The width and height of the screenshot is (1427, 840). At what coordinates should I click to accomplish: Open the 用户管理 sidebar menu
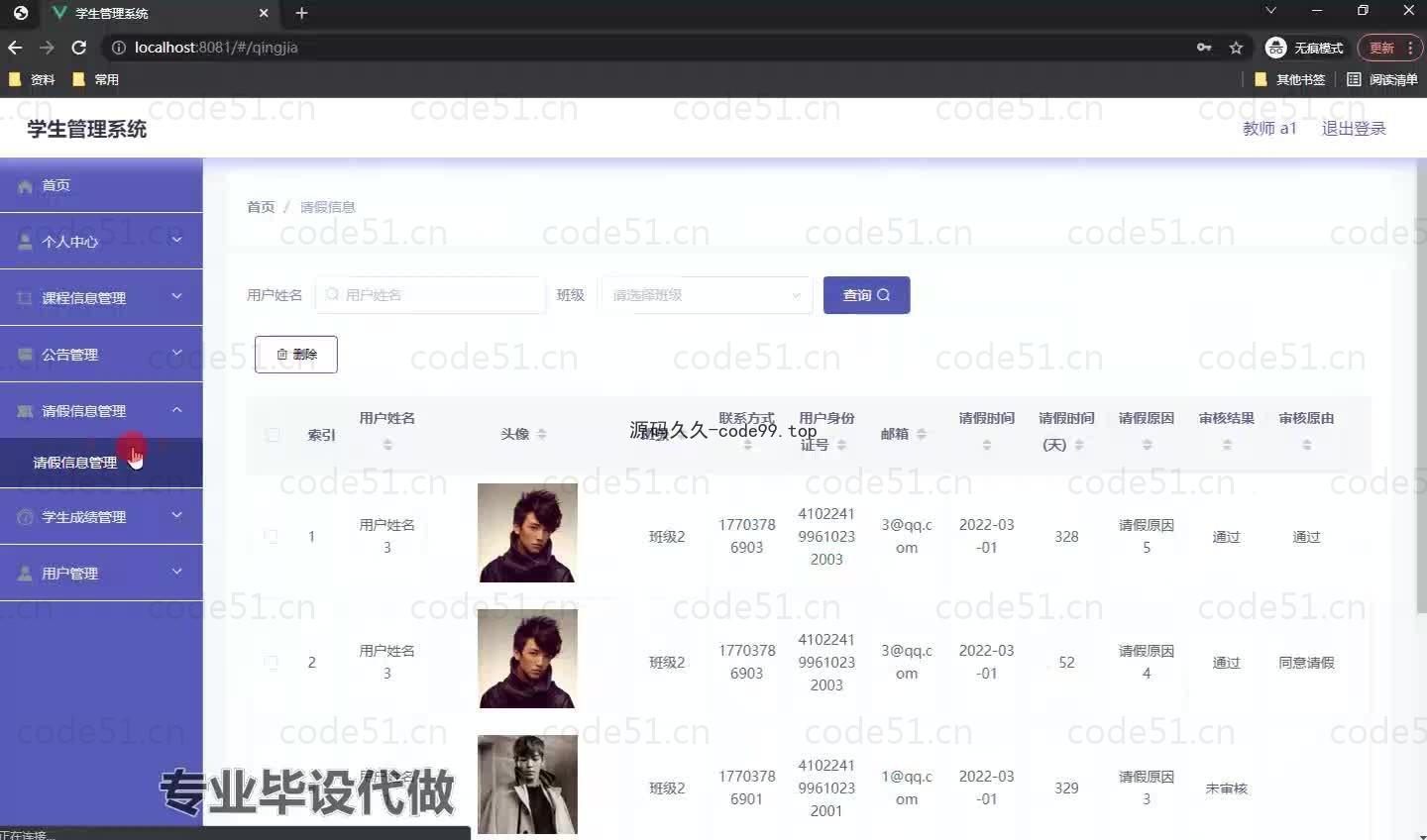pos(101,574)
